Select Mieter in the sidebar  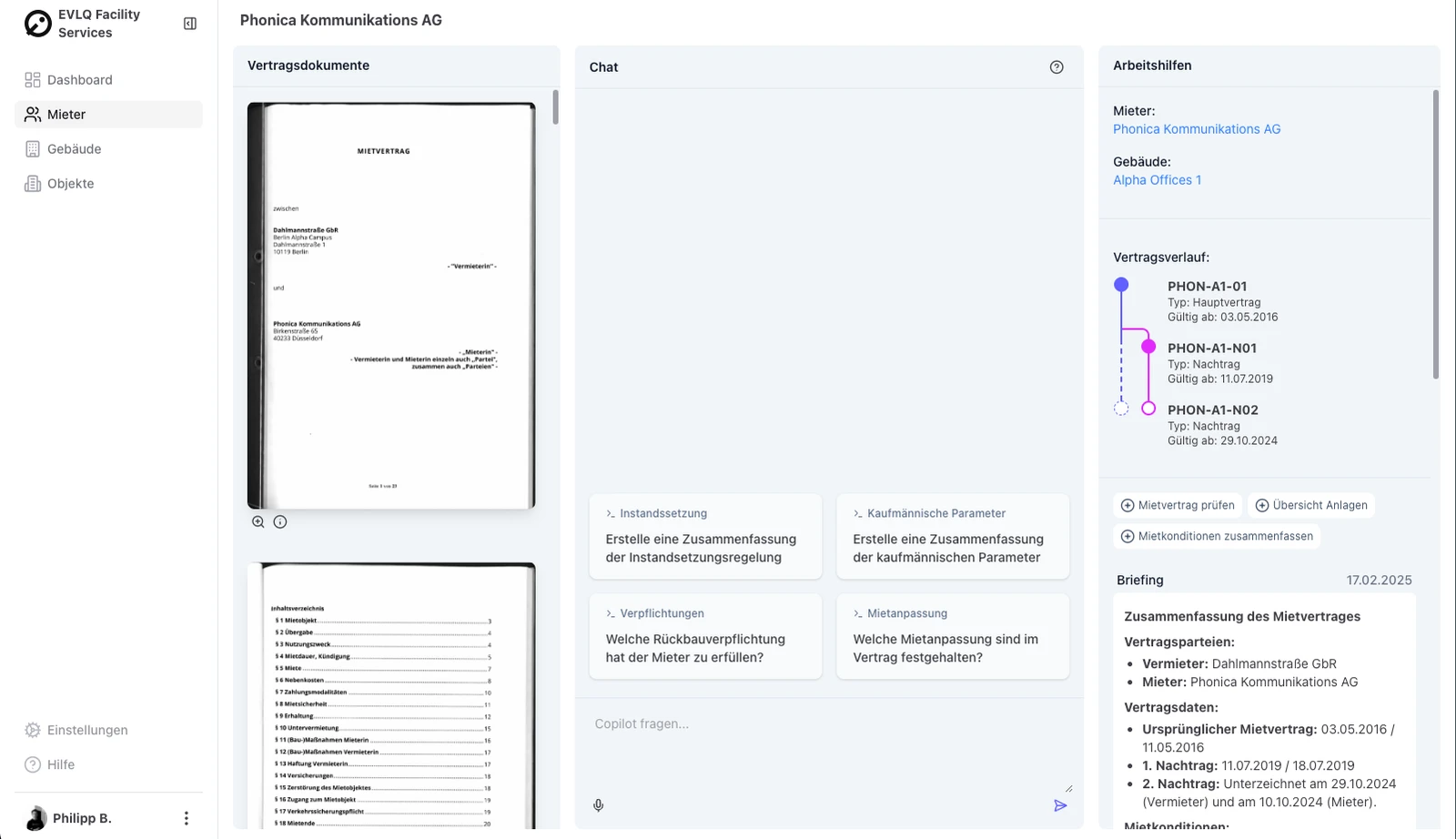click(108, 115)
